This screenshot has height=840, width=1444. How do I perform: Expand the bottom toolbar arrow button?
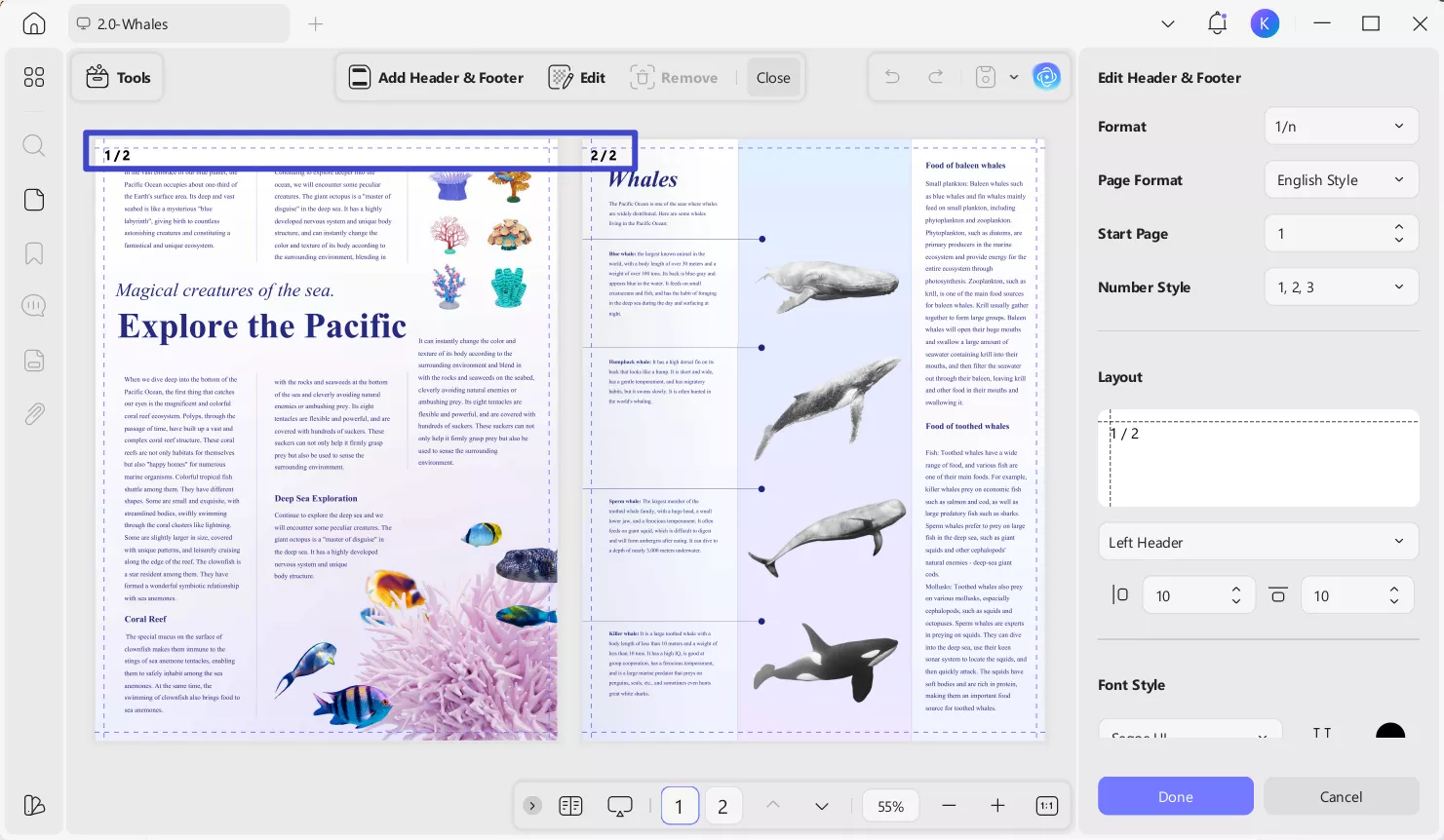532,806
